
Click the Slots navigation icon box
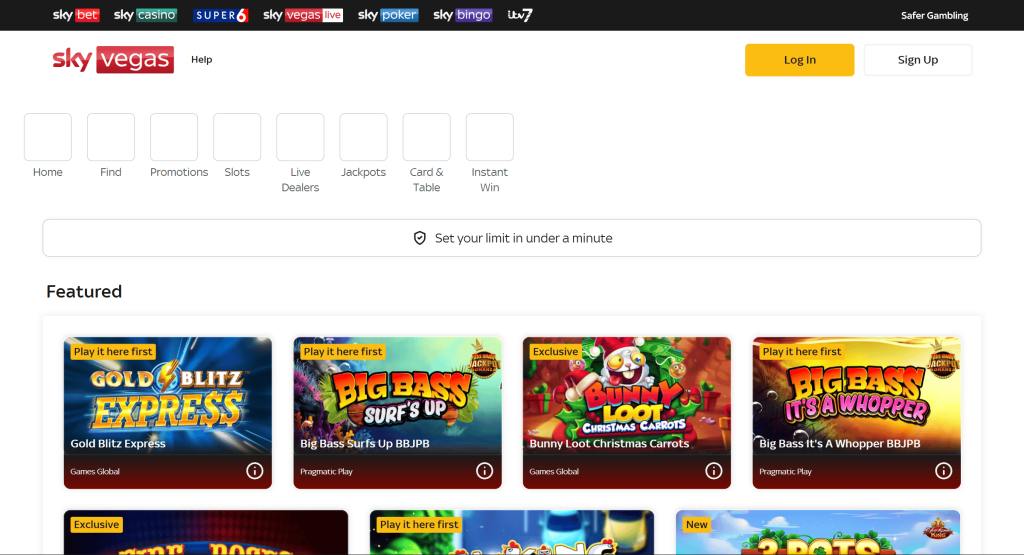237,137
